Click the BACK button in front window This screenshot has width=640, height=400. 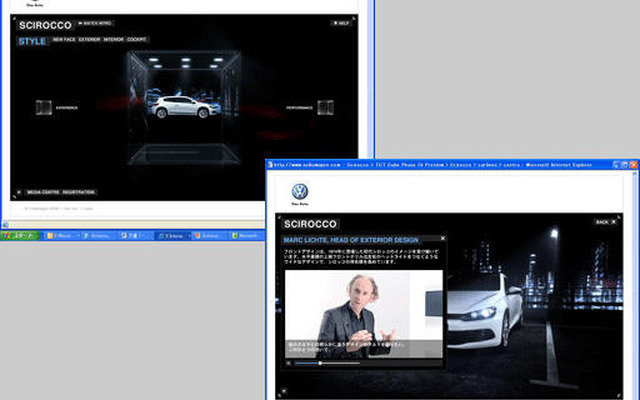point(605,222)
